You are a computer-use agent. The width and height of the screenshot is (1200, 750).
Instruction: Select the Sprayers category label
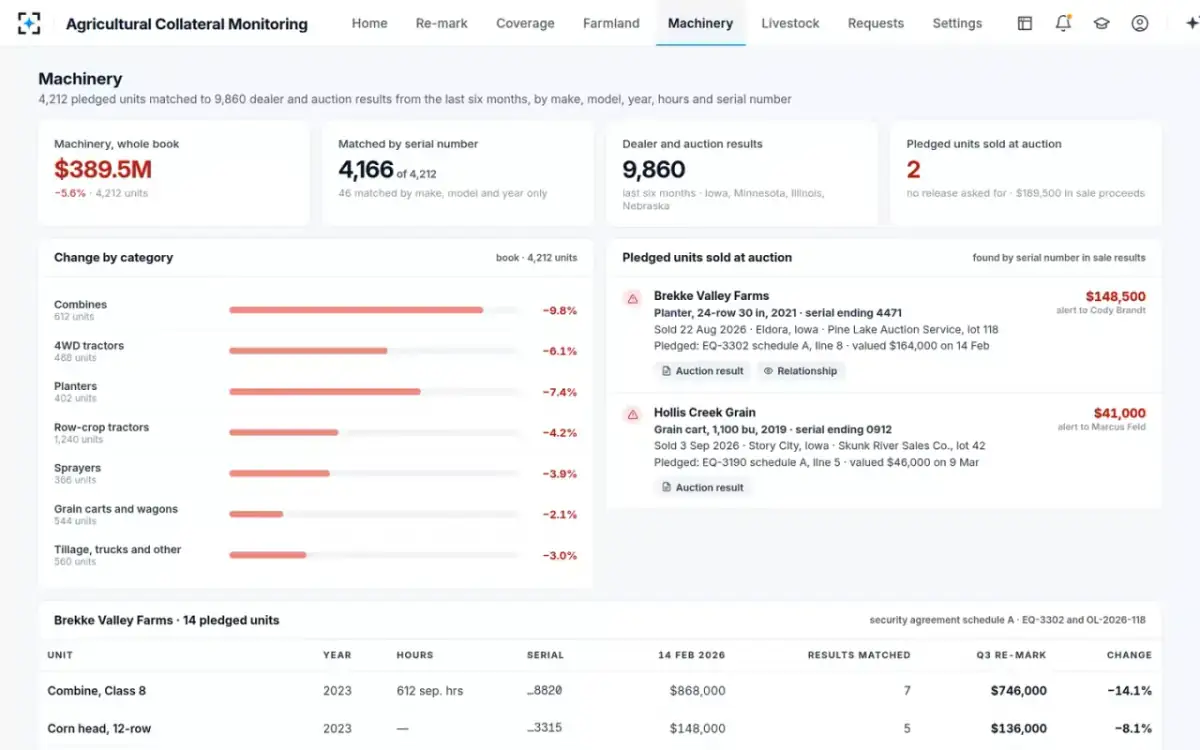(x=77, y=468)
